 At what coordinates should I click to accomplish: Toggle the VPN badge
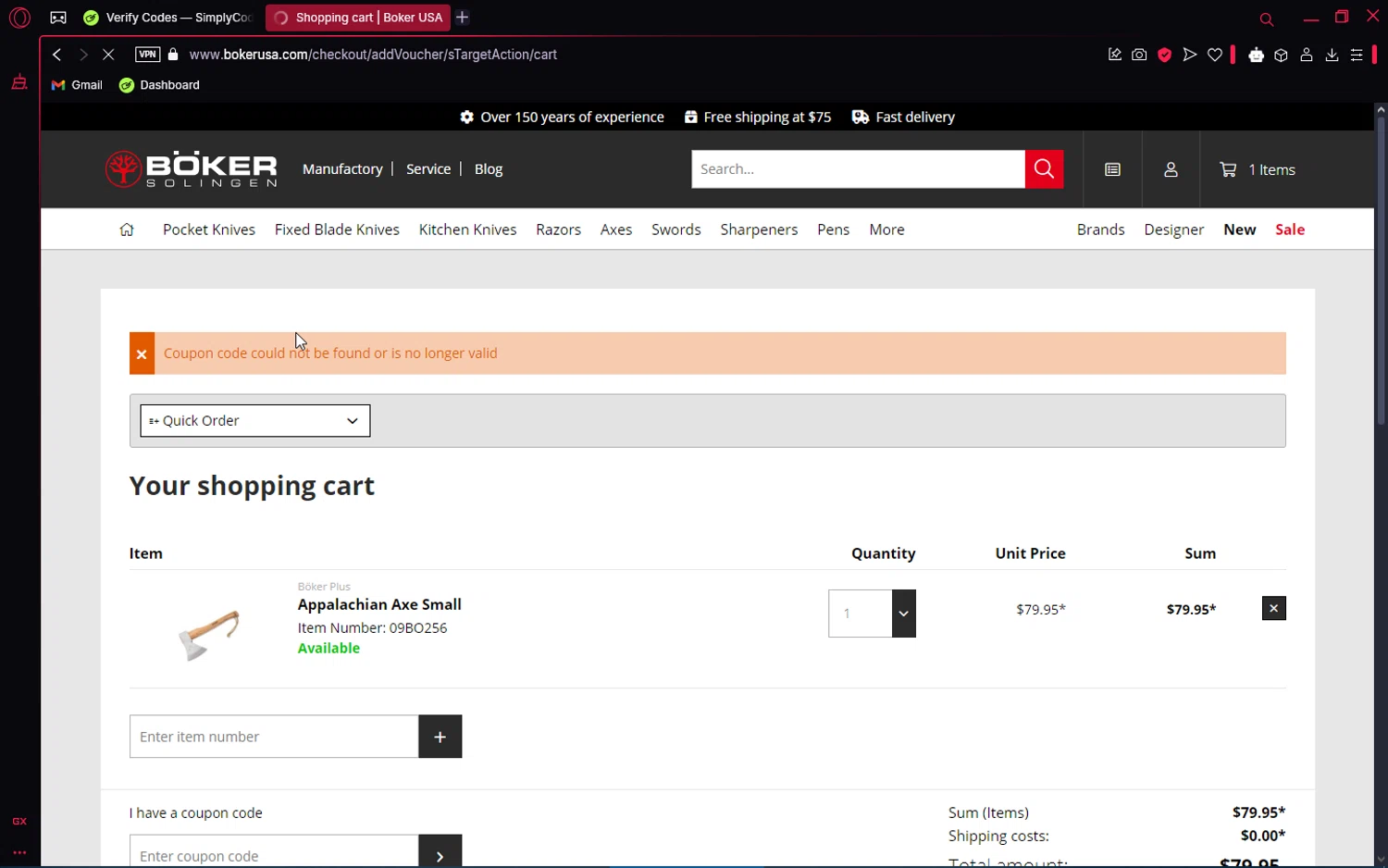pyautogui.click(x=147, y=55)
